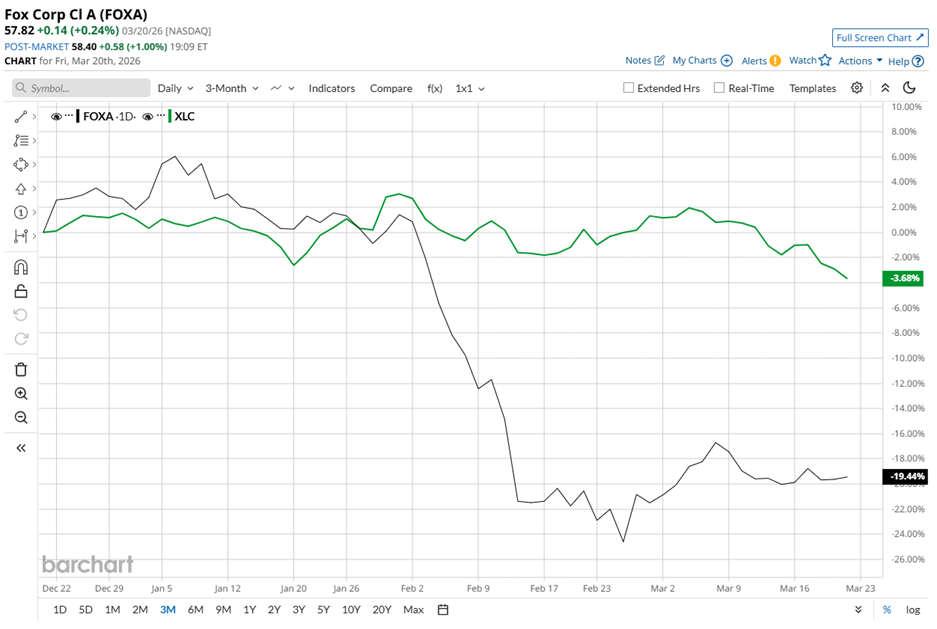This screenshot has width=937, height=629.
Task: Switch axis to percent scale
Action: (887, 610)
